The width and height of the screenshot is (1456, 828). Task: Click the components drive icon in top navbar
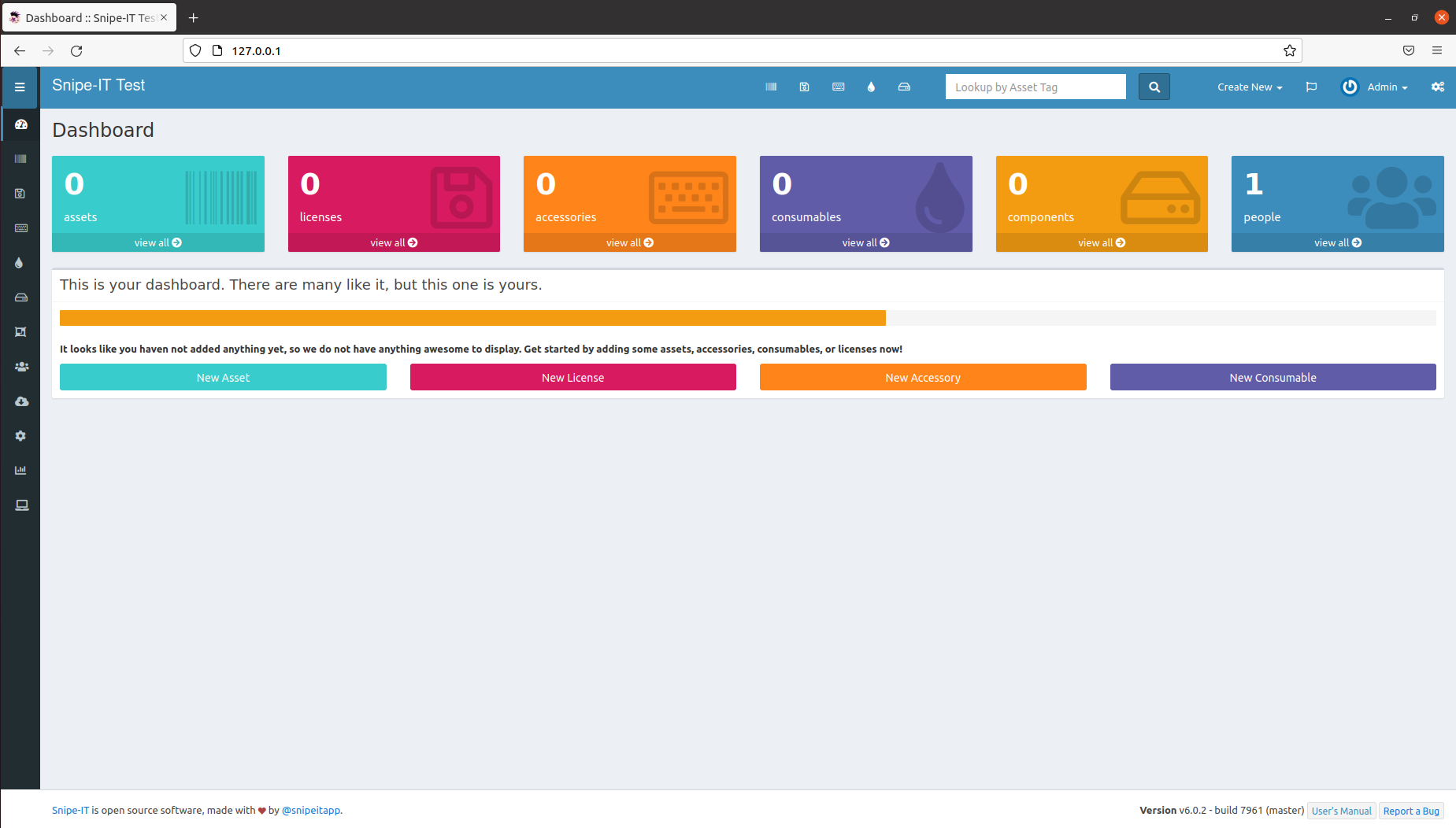click(x=904, y=87)
